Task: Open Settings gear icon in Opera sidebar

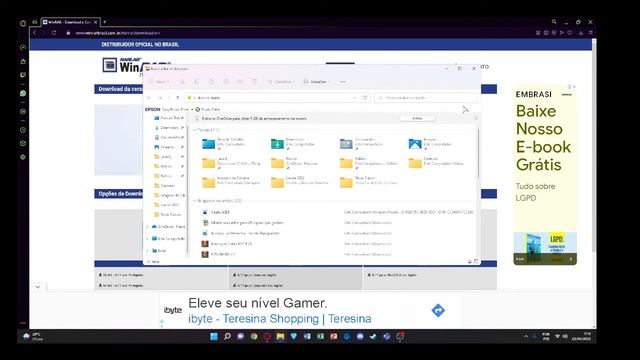Action: point(23,157)
